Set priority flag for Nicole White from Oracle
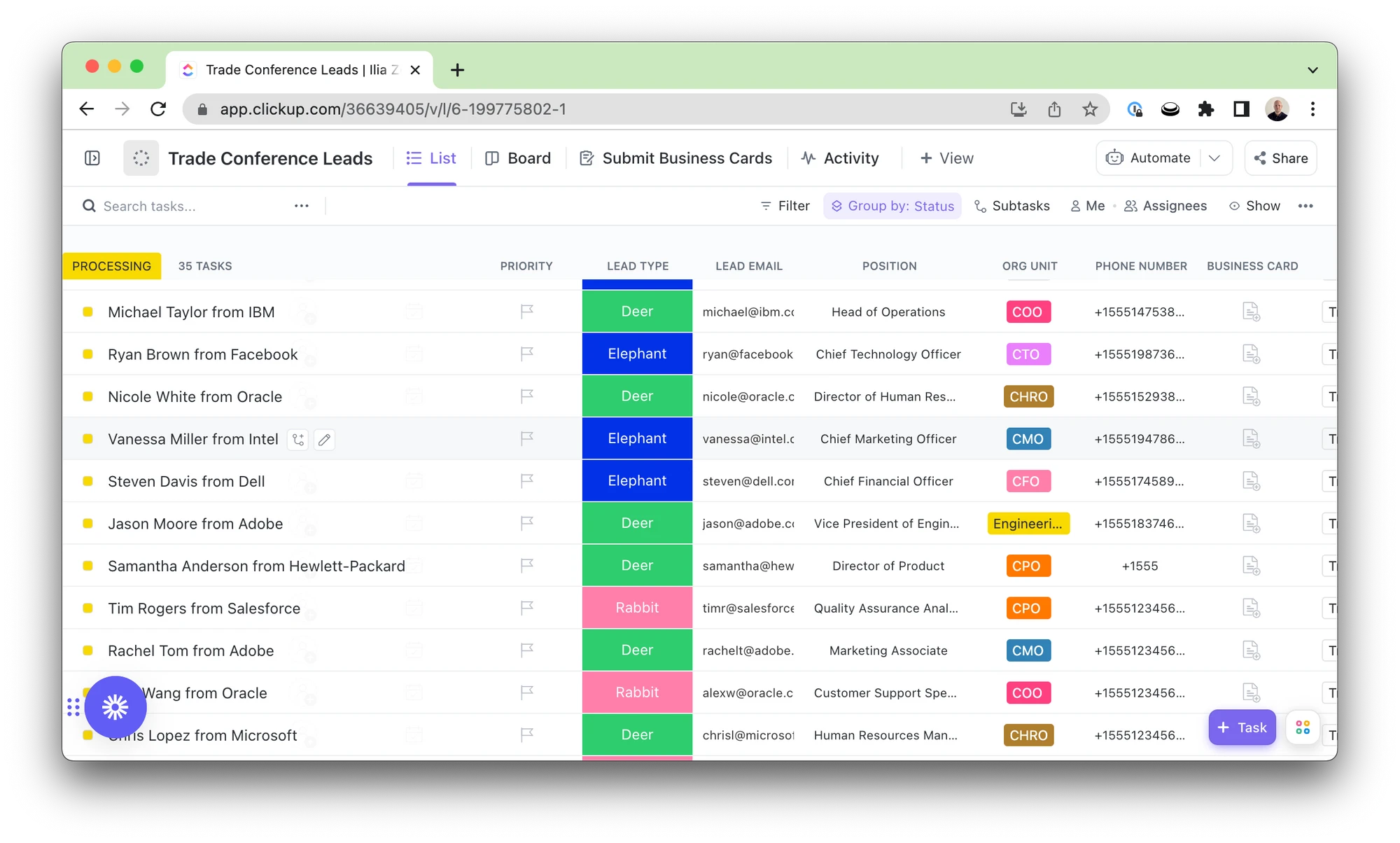This screenshot has height=843, width=1400. 527,396
